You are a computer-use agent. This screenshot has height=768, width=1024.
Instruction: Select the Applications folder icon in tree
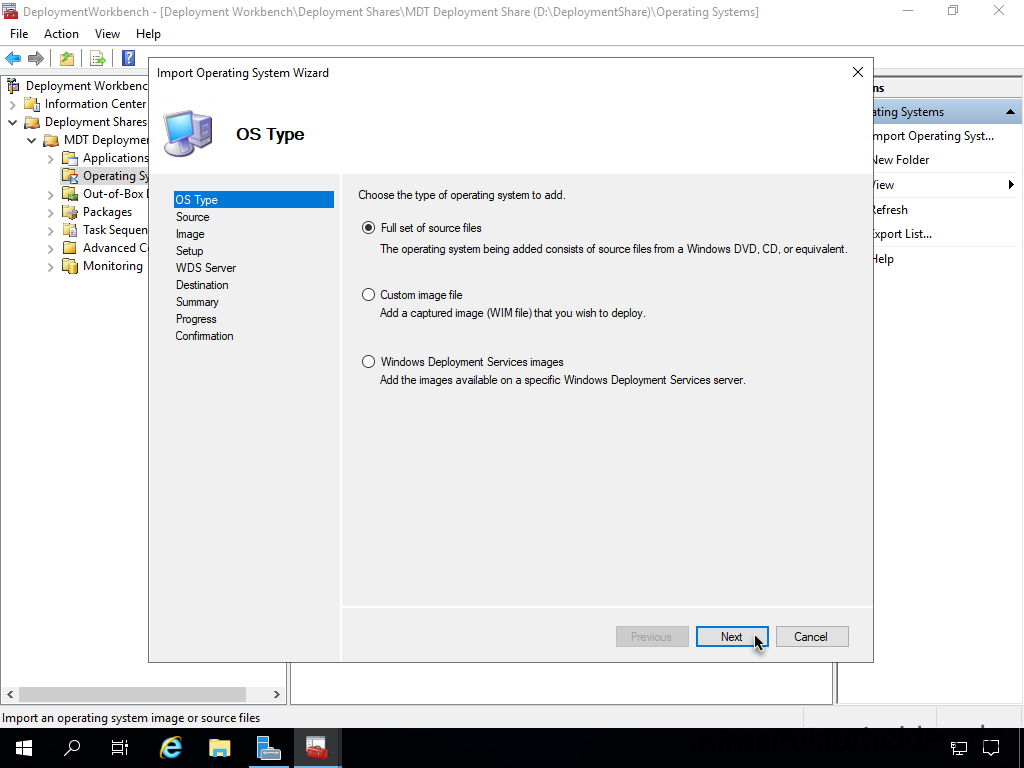tap(69, 158)
